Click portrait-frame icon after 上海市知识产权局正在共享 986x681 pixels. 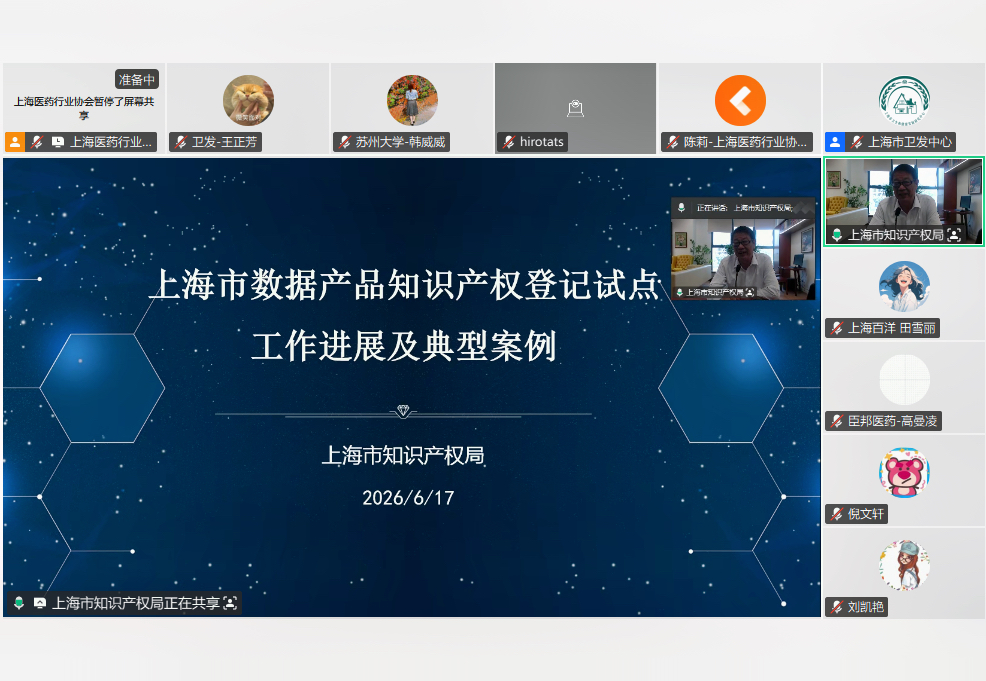230,604
